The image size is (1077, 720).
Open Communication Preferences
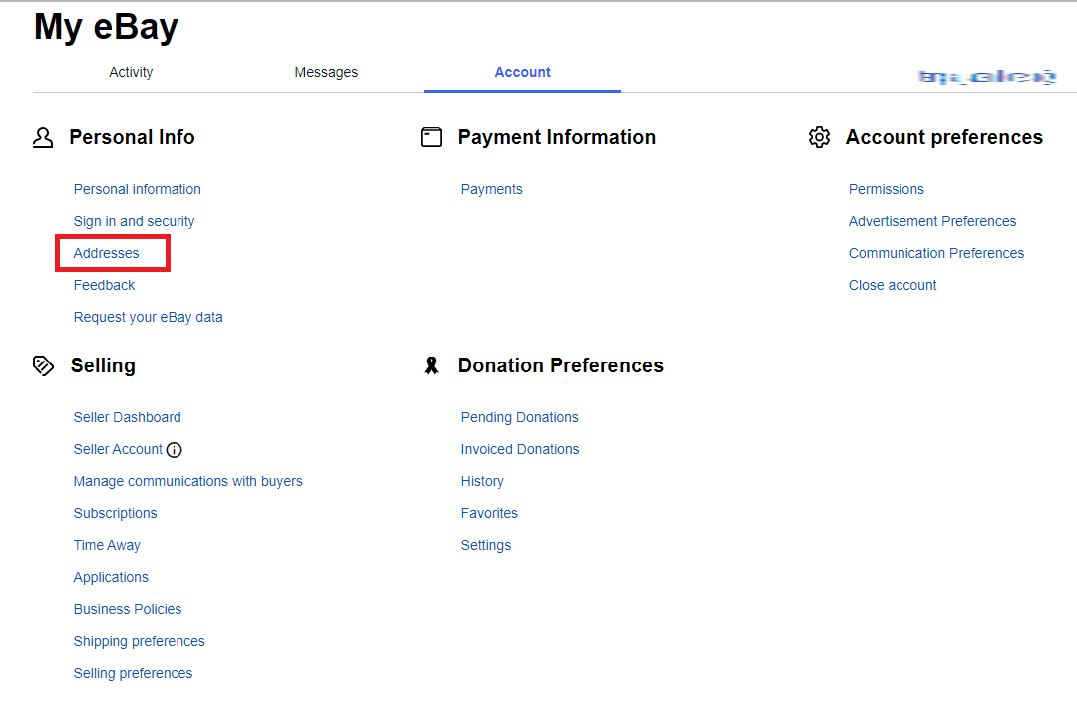pos(936,253)
